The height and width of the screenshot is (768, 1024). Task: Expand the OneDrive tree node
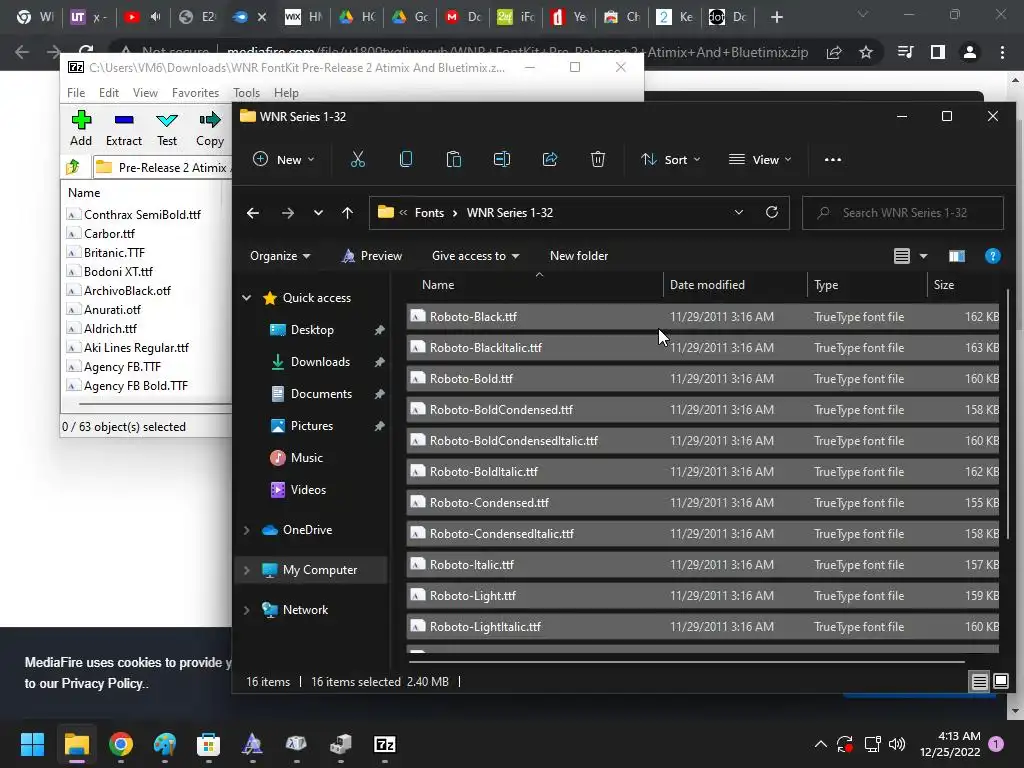[x=247, y=530]
